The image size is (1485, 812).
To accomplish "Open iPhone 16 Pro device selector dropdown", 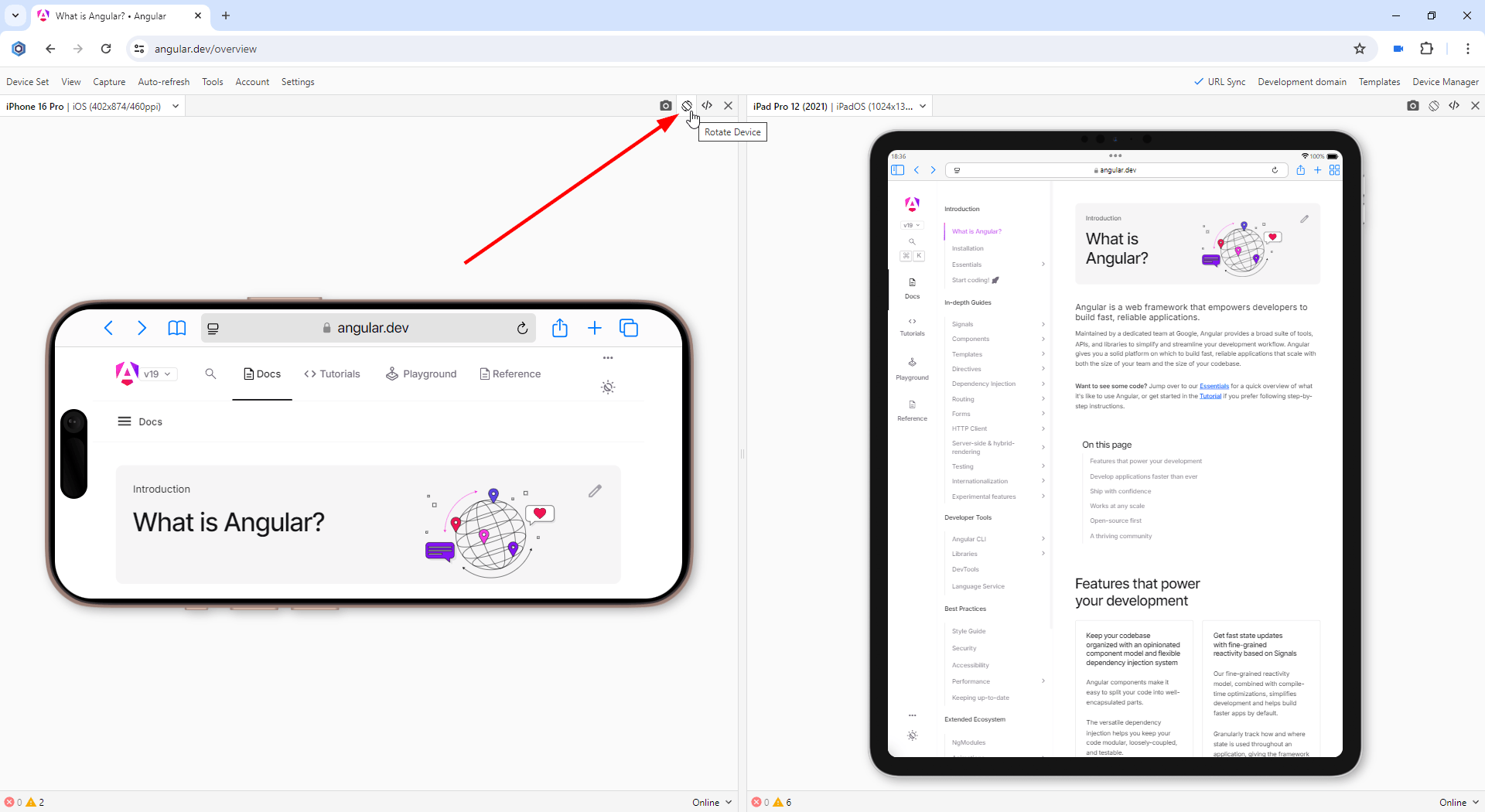I will pyautogui.click(x=176, y=107).
